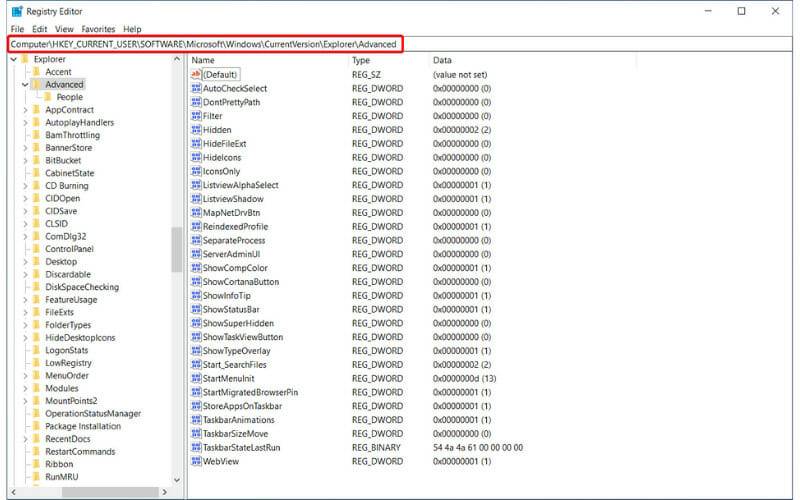This screenshot has width=800, height=500.
Task: Select the Hidden DWORD value icon
Action: click(196, 130)
